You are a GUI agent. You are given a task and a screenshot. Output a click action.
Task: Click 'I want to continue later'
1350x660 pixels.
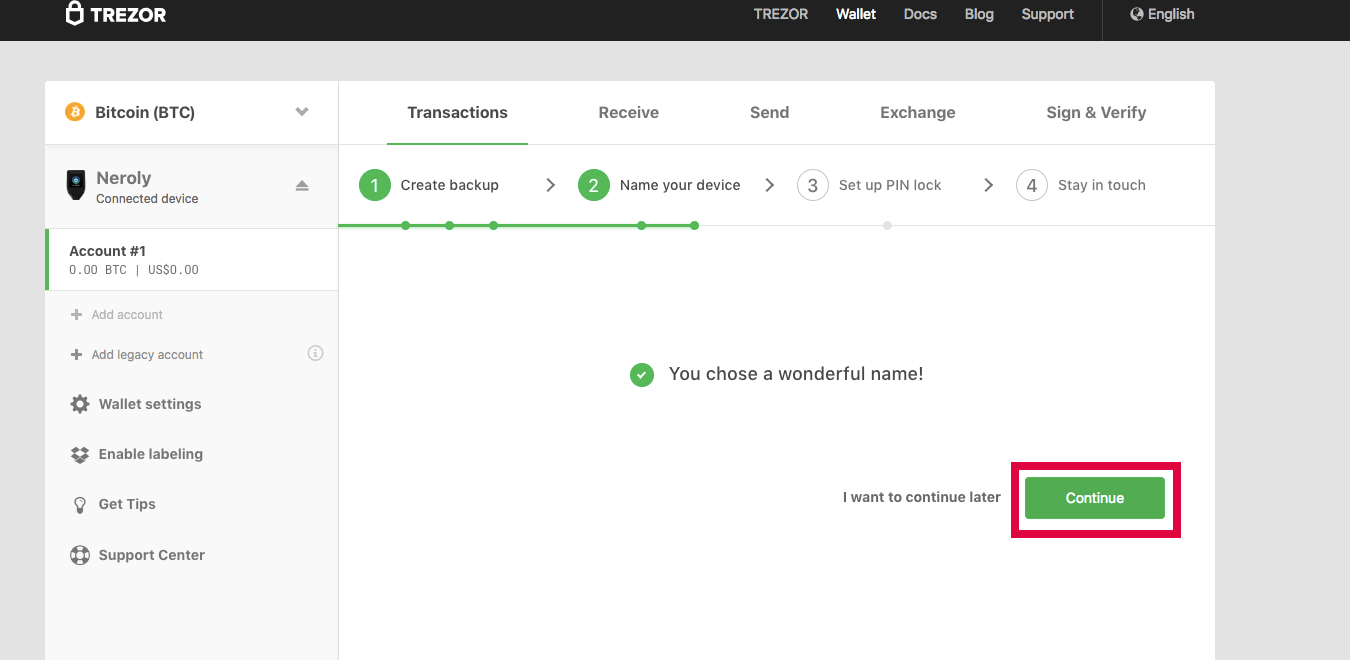coord(921,497)
